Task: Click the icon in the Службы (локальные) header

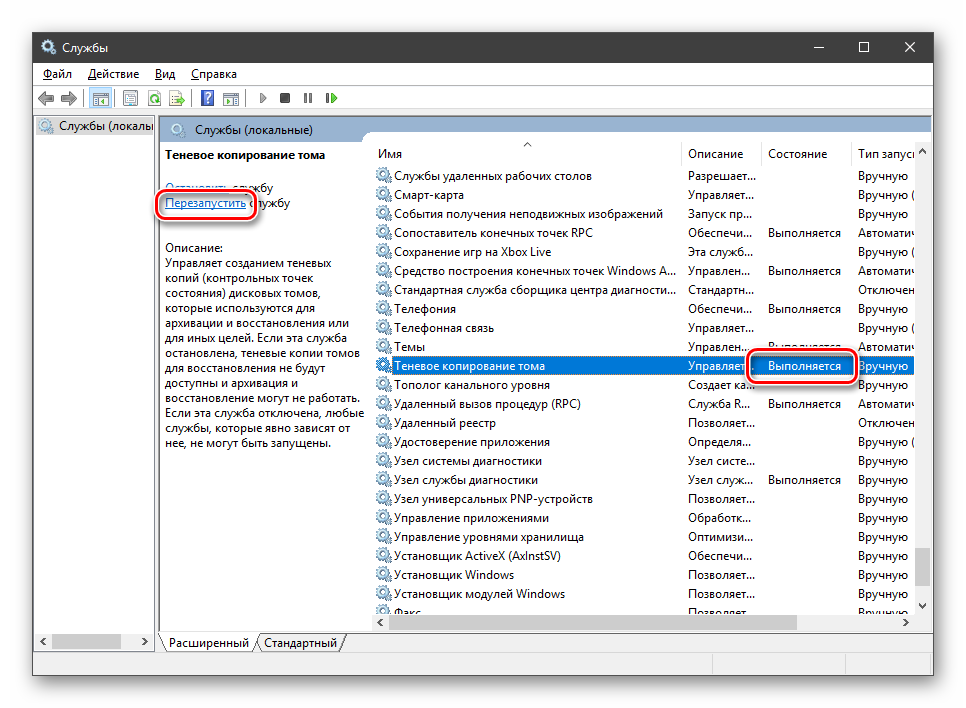Action: [x=178, y=130]
